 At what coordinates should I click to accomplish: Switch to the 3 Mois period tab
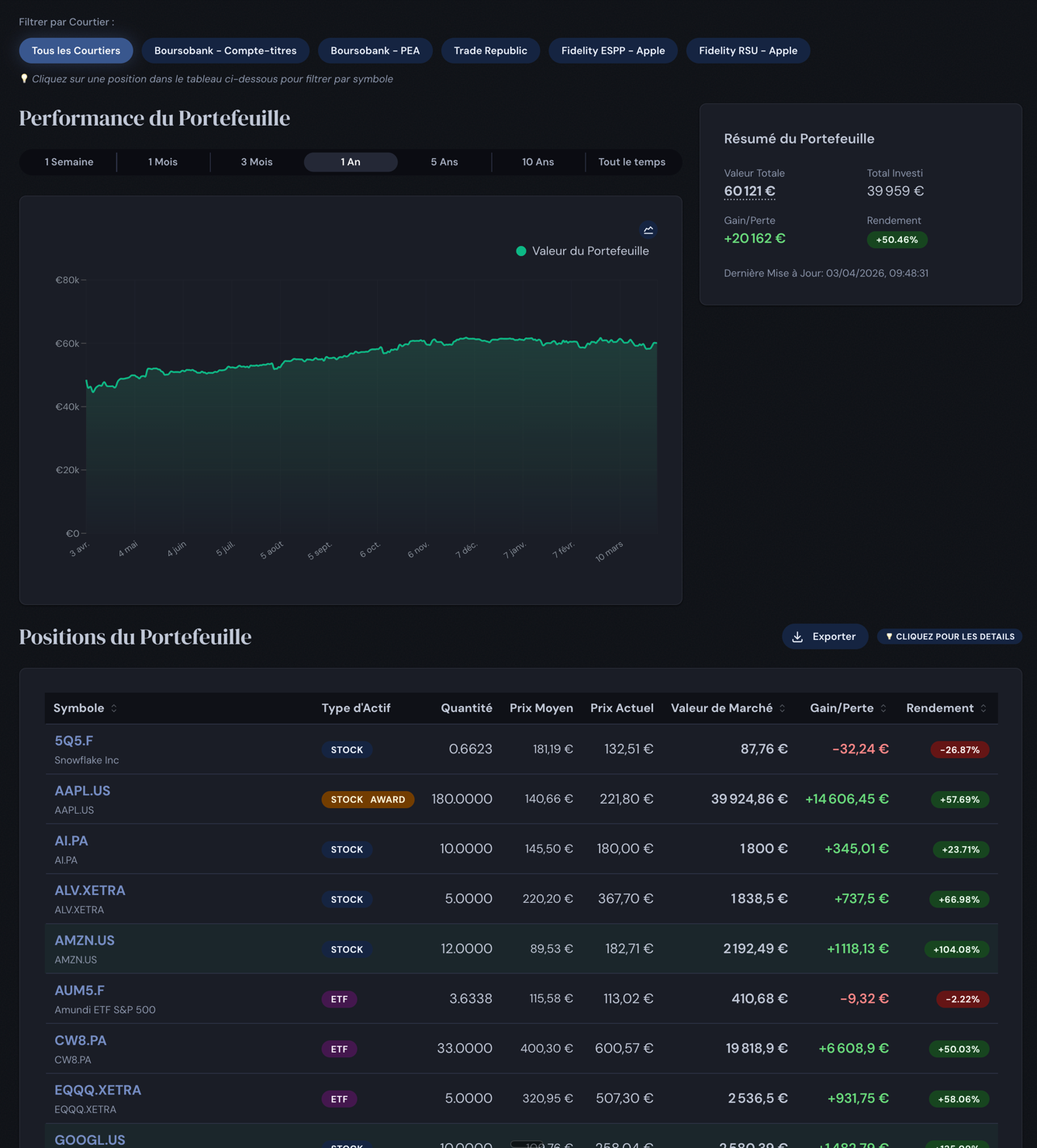(257, 162)
